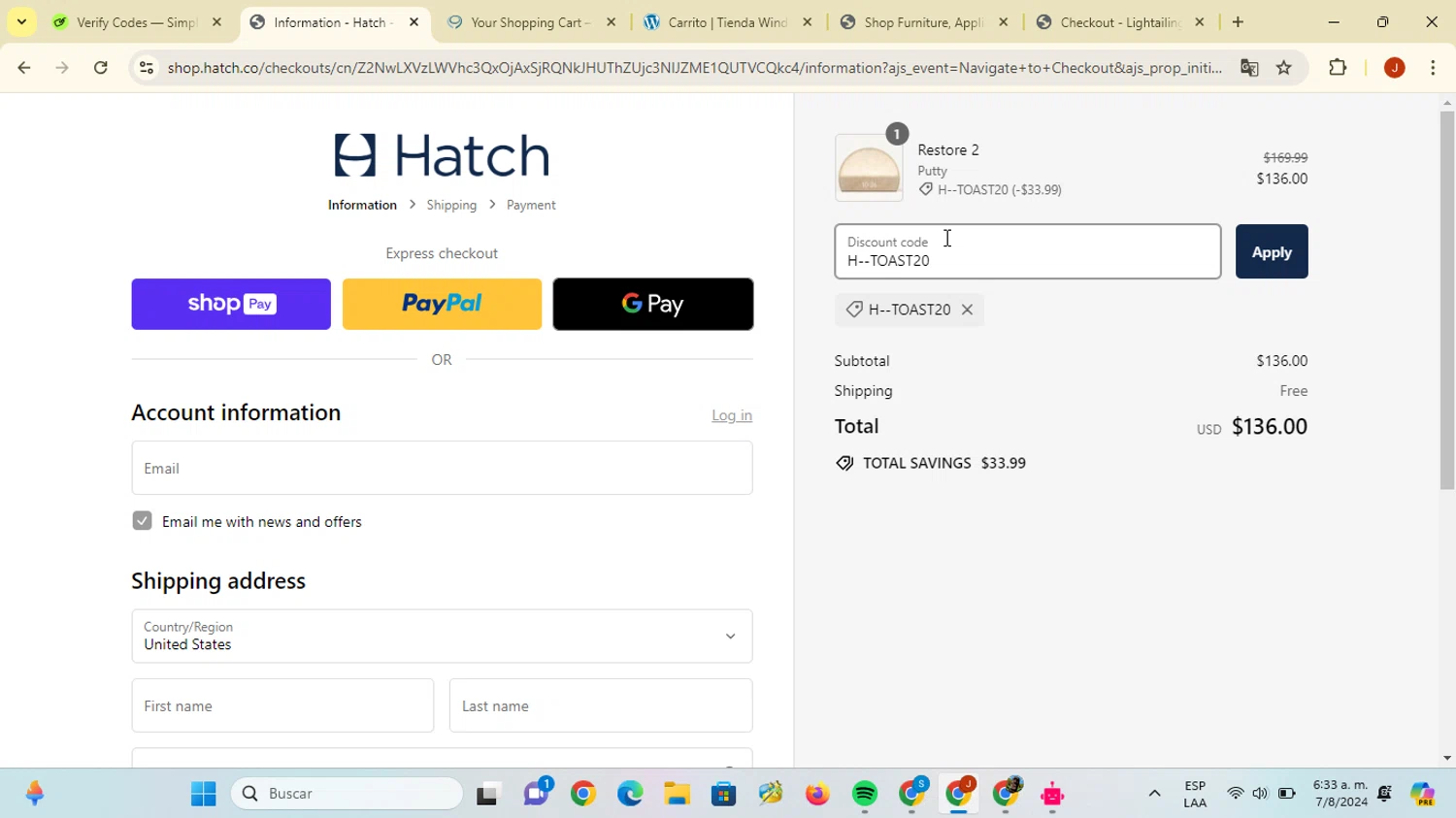
Task: Click the First name field
Action: coord(282,705)
